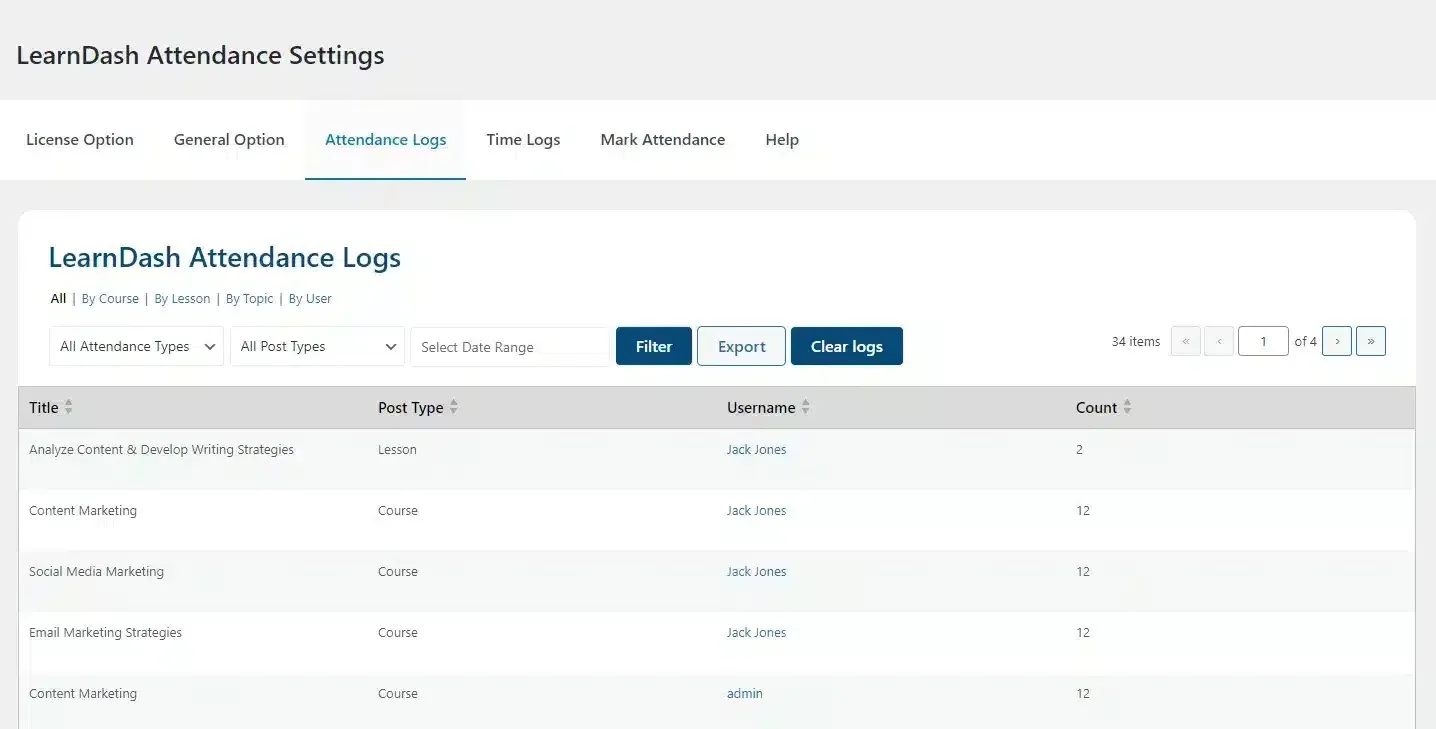The height and width of the screenshot is (729, 1436).
Task: Clear all attendance logs
Action: tap(847, 346)
